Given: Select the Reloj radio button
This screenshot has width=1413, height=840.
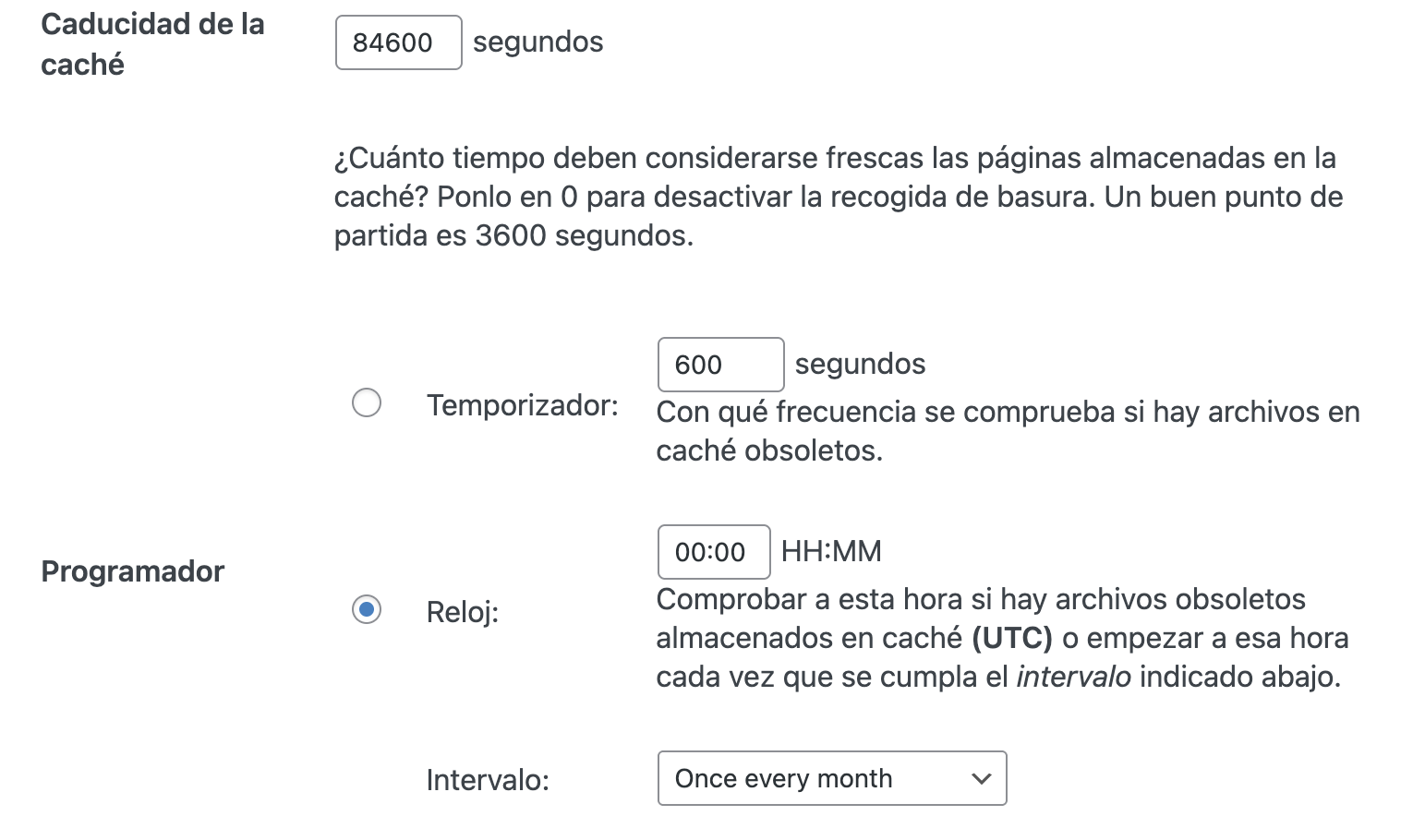Looking at the screenshot, I should coord(367,610).
